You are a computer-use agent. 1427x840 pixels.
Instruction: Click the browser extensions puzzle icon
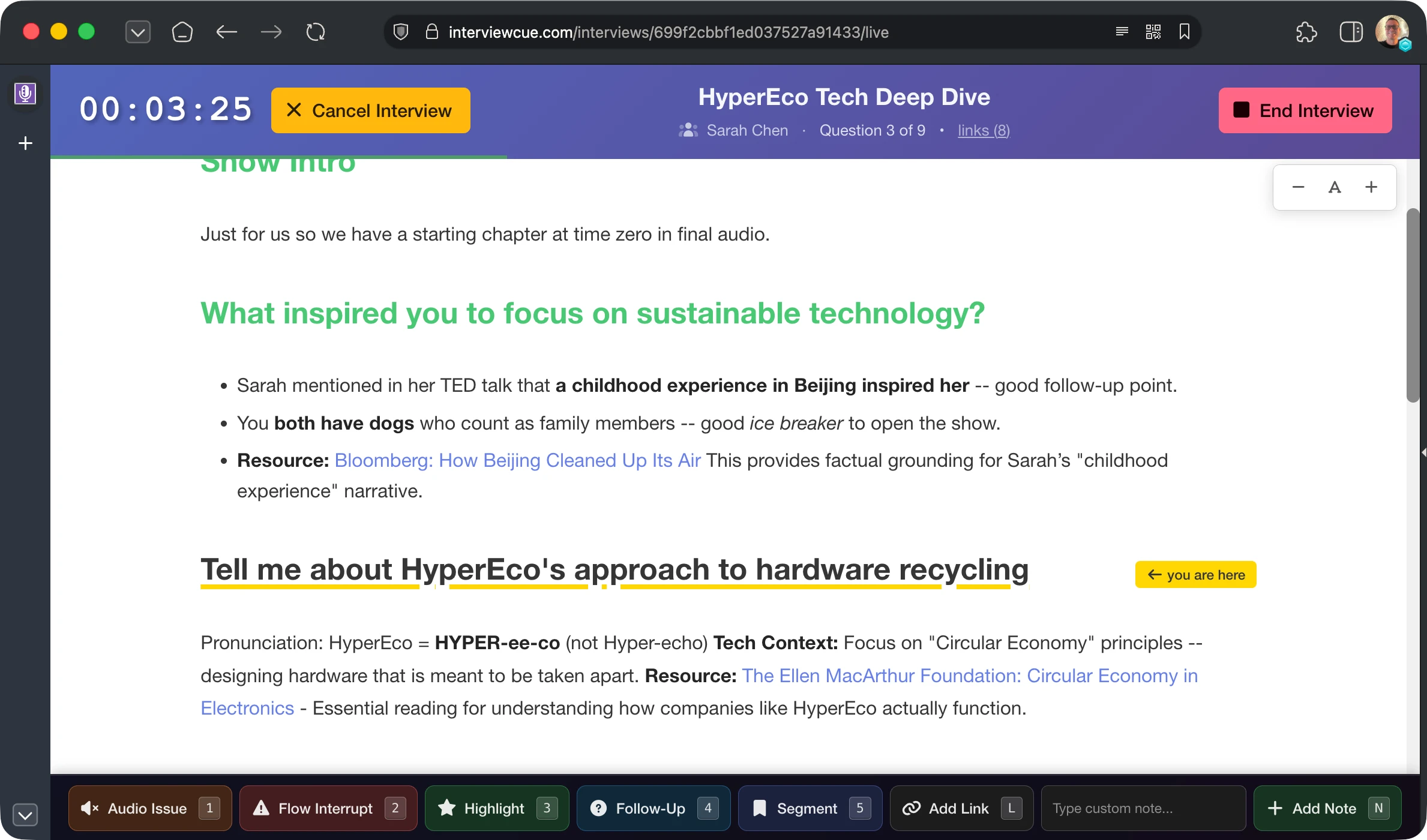click(x=1306, y=32)
